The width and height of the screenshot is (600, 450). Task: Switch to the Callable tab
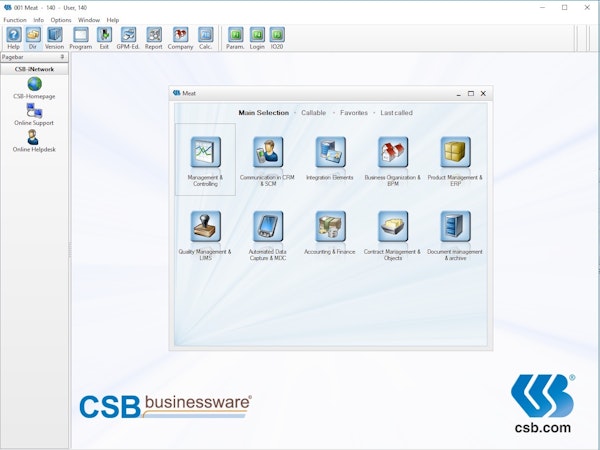click(x=314, y=113)
